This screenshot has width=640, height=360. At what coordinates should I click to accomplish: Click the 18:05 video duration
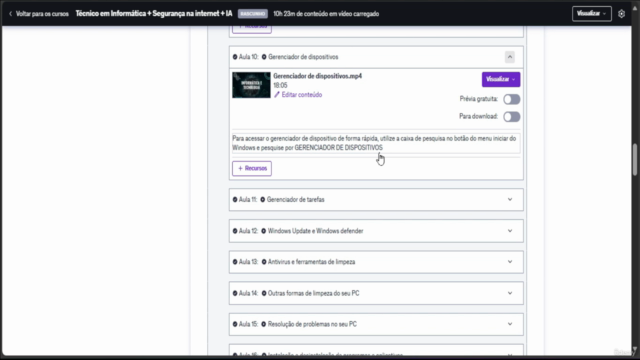coord(280,85)
